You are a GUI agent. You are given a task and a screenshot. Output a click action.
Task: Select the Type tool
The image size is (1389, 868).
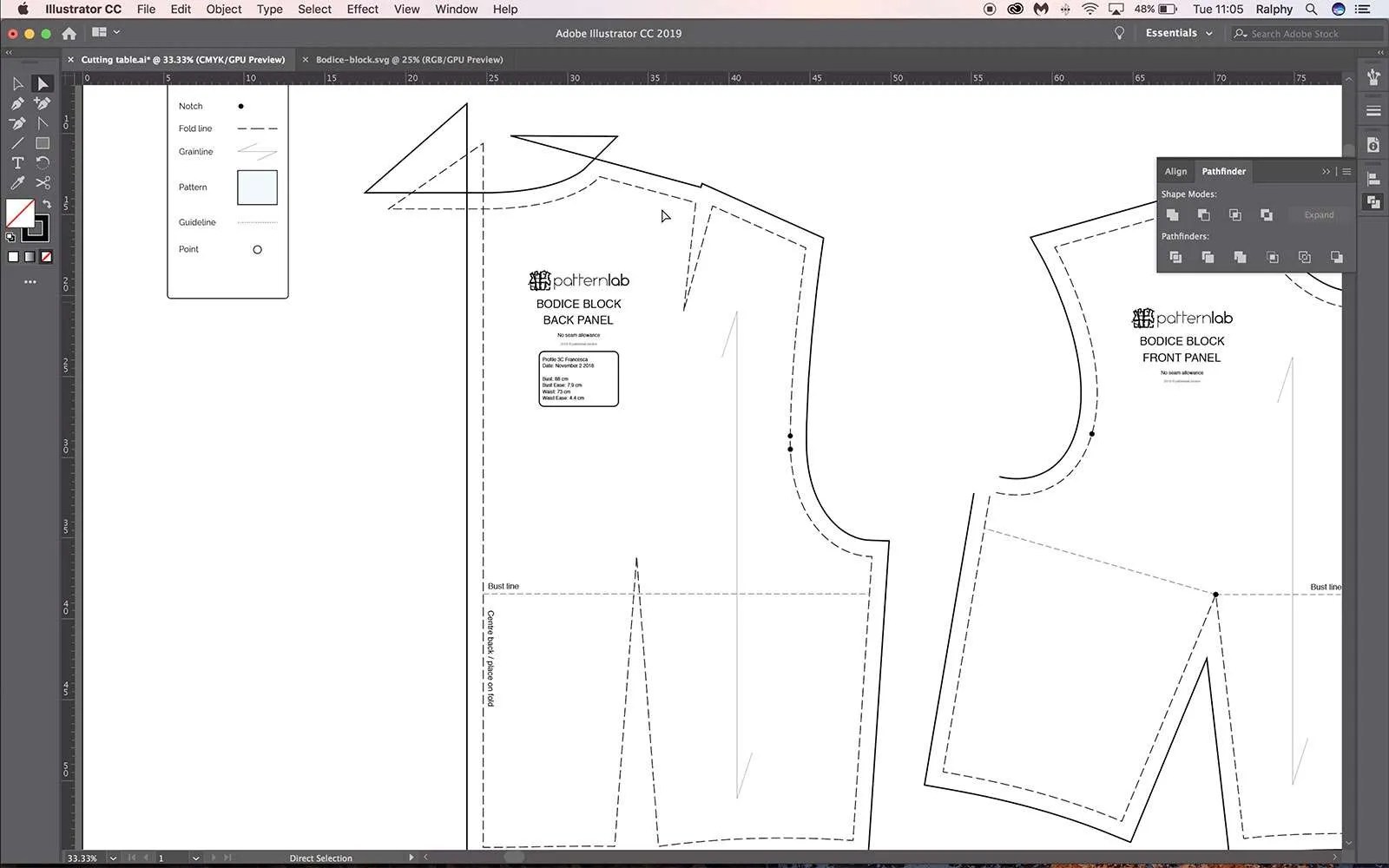16,163
